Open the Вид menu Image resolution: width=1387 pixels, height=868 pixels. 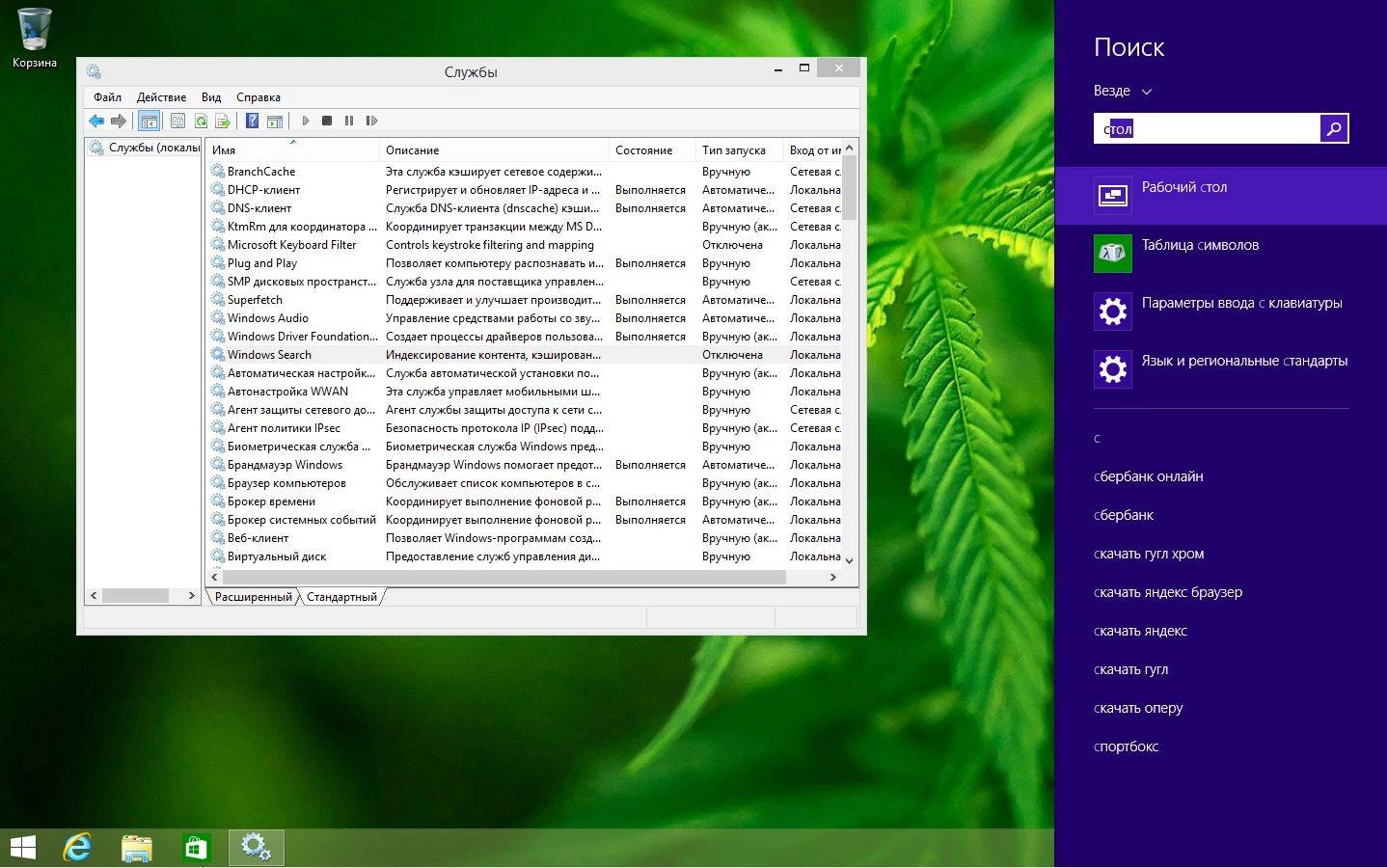pyautogui.click(x=211, y=96)
